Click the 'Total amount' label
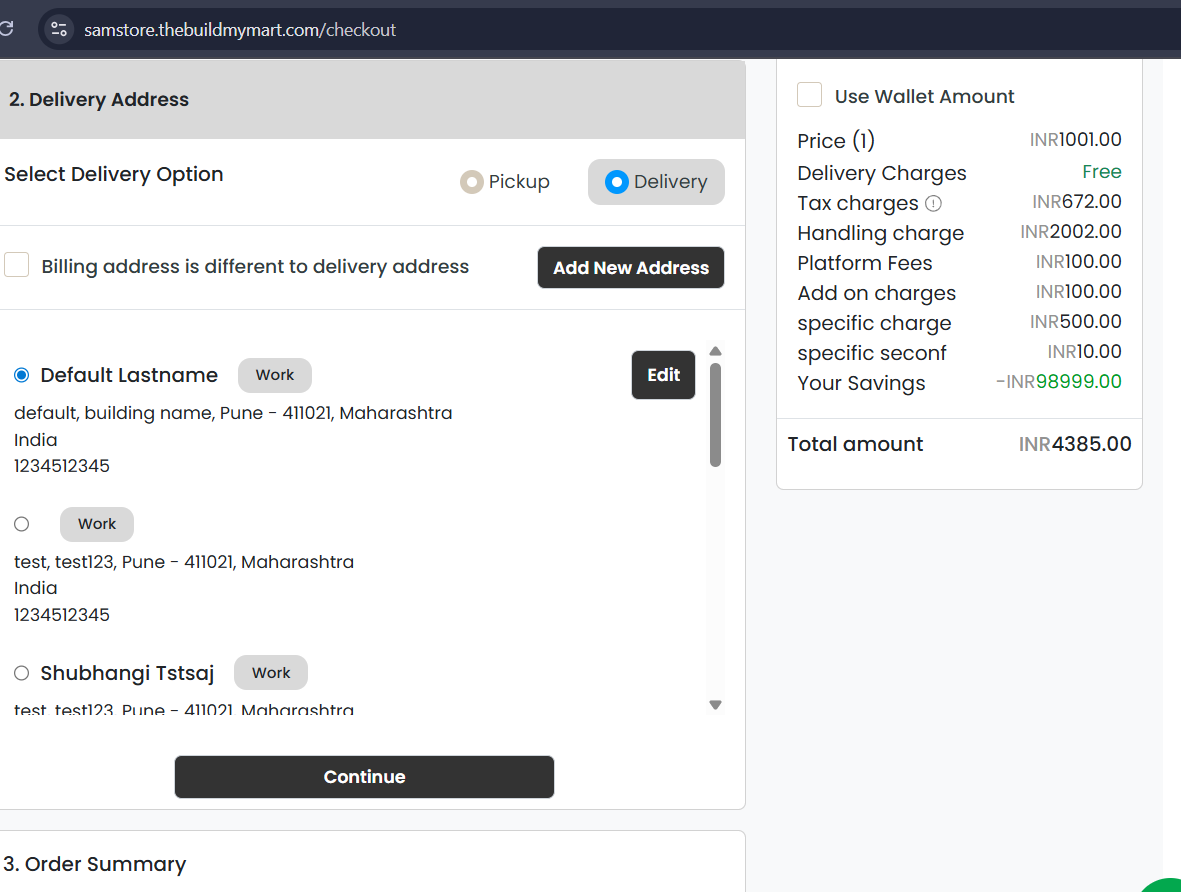 click(x=856, y=444)
